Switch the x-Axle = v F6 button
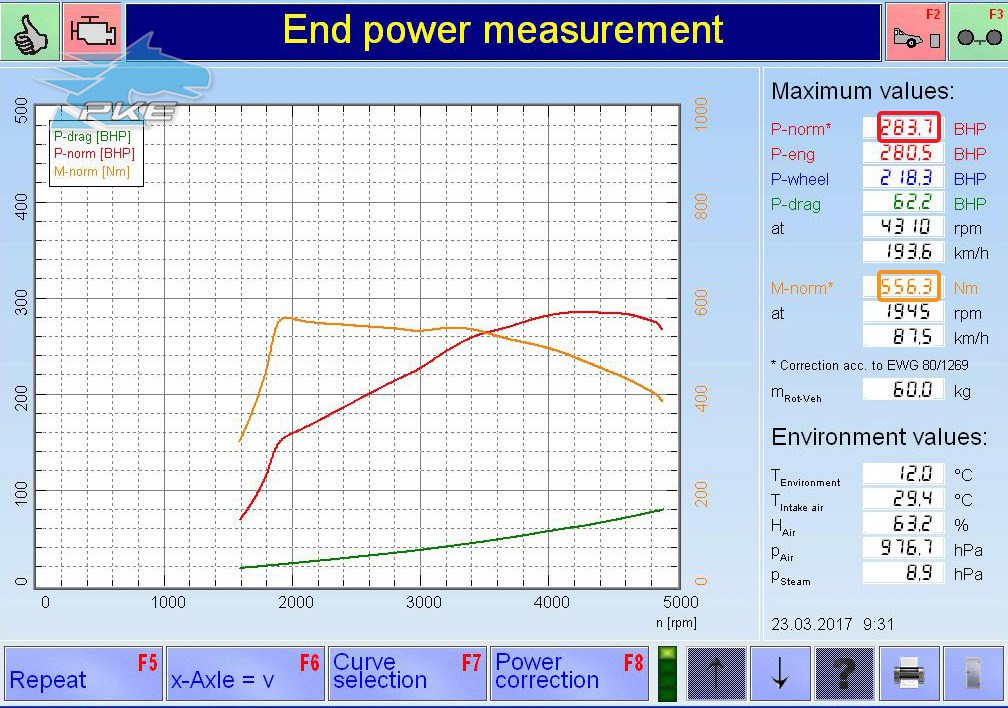1008x708 pixels. coord(246,673)
